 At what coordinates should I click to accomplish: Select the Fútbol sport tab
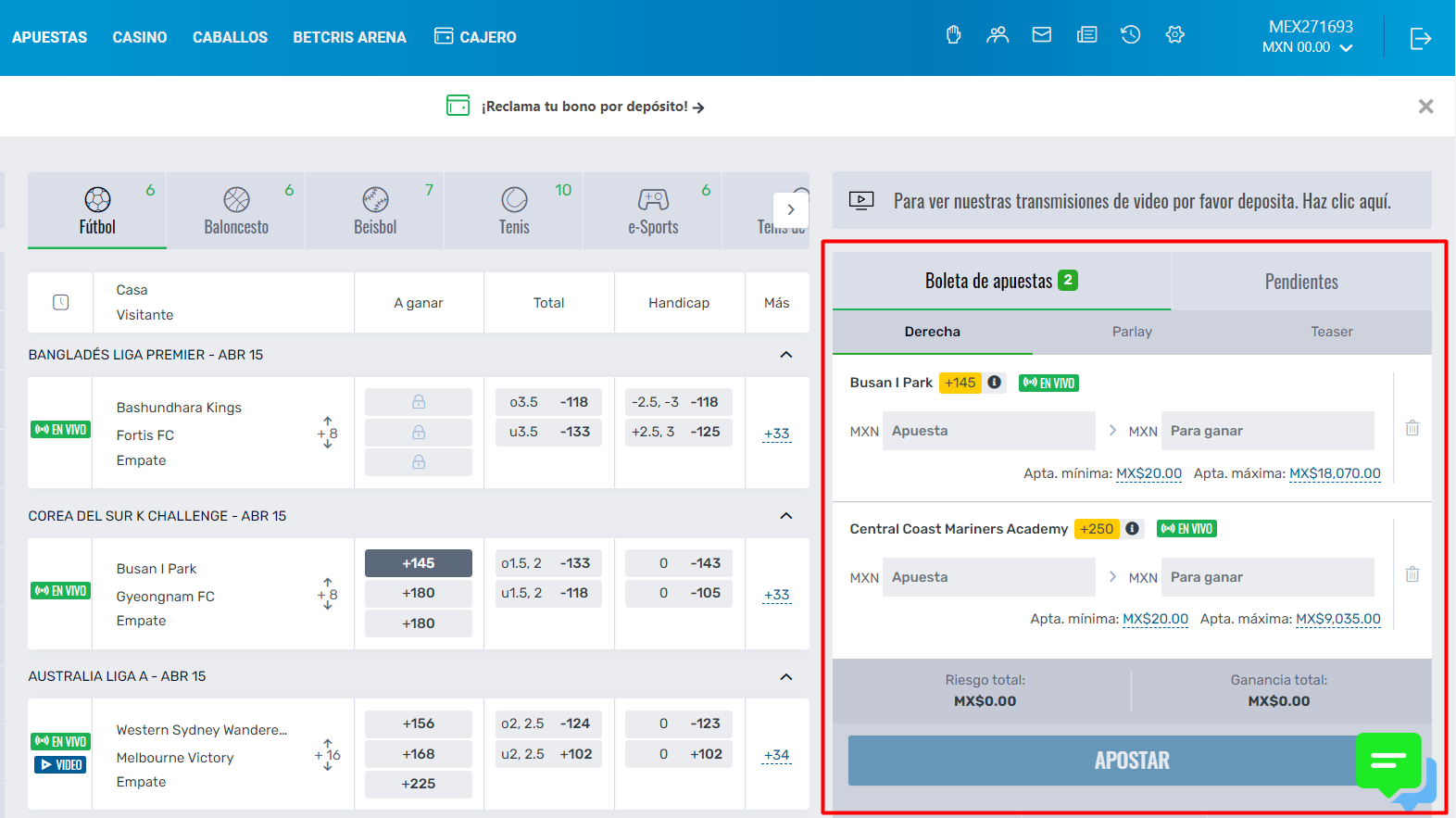click(x=97, y=210)
